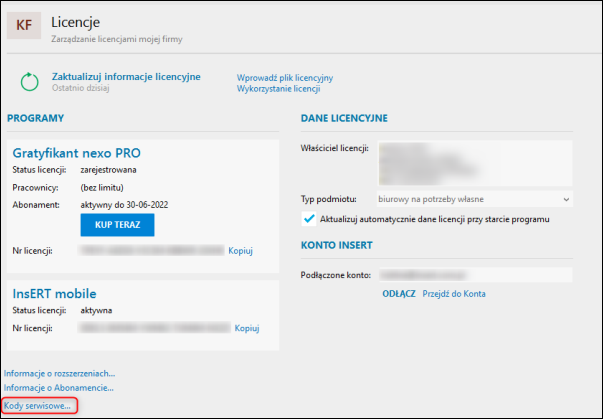Click 'Zarządzanie licencjami mojej firmy' subtitle
603x419 pixels.
coord(117,39)
